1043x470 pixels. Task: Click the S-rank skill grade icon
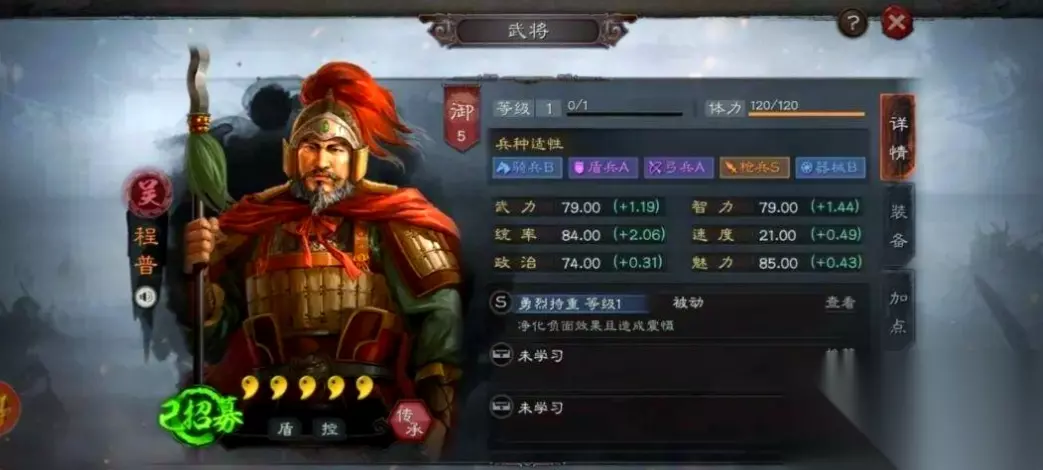pos(502,302)
